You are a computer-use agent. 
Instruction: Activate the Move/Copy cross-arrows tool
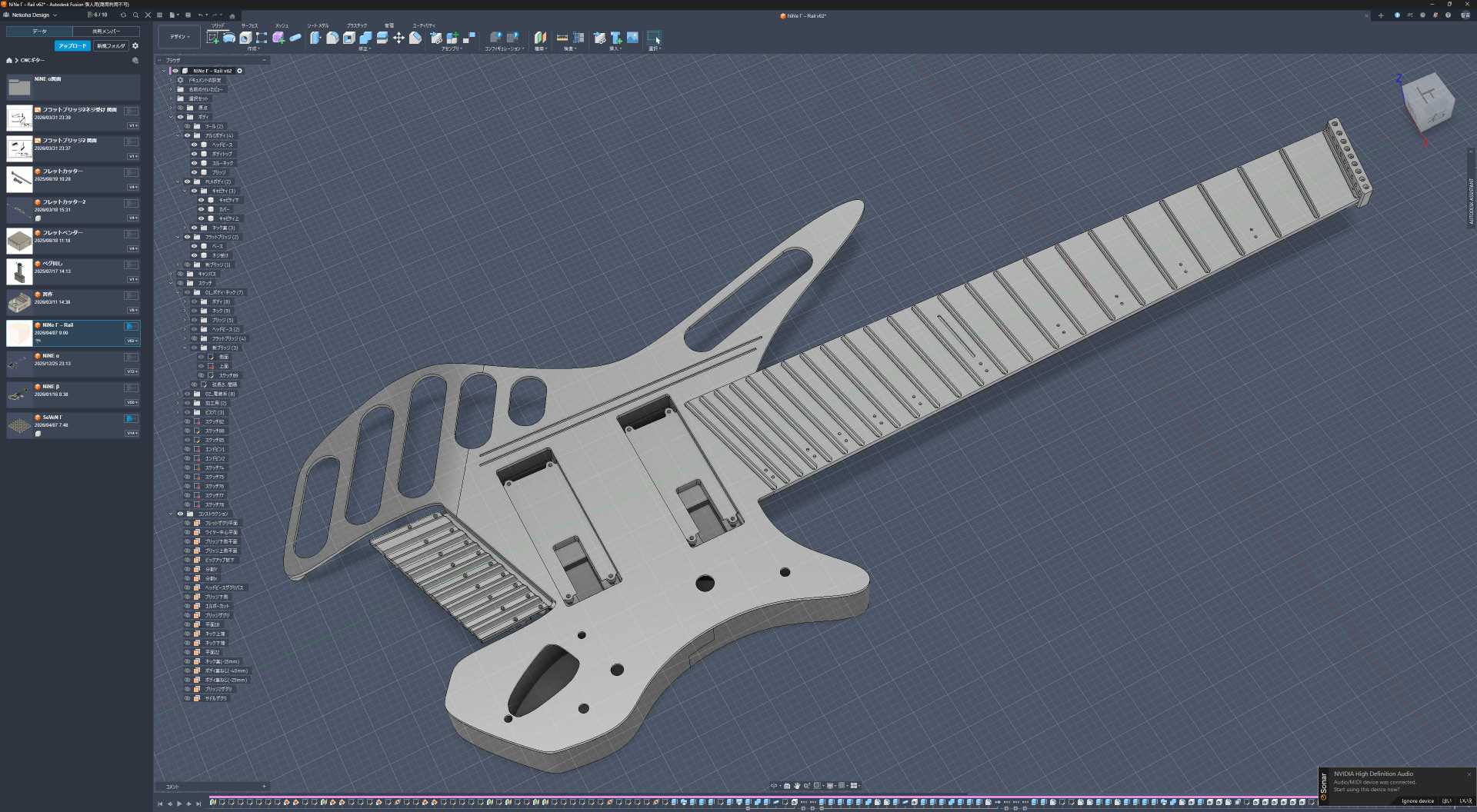click(398, 38)
